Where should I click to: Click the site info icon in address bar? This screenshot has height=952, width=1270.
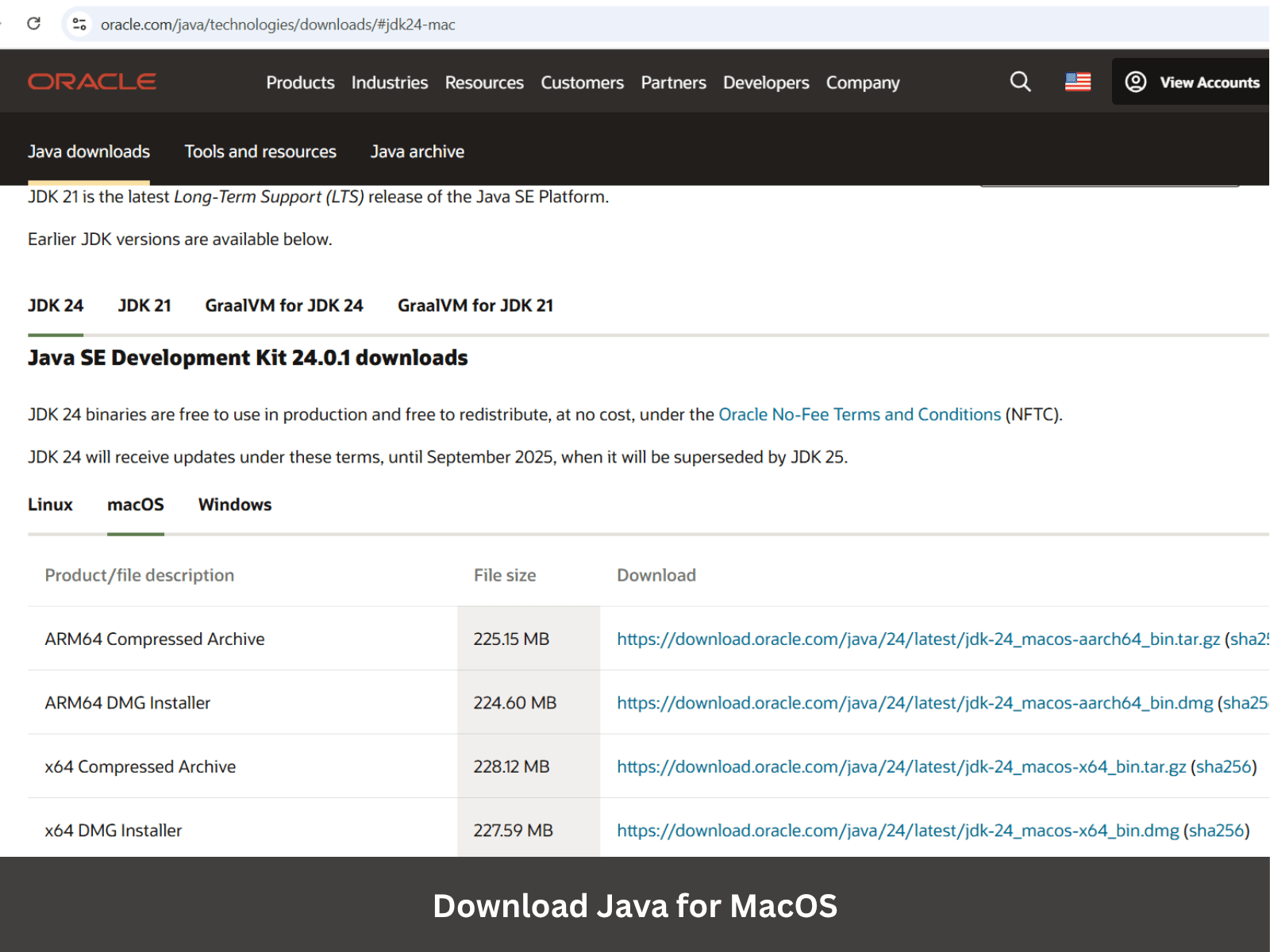point(79,25)
